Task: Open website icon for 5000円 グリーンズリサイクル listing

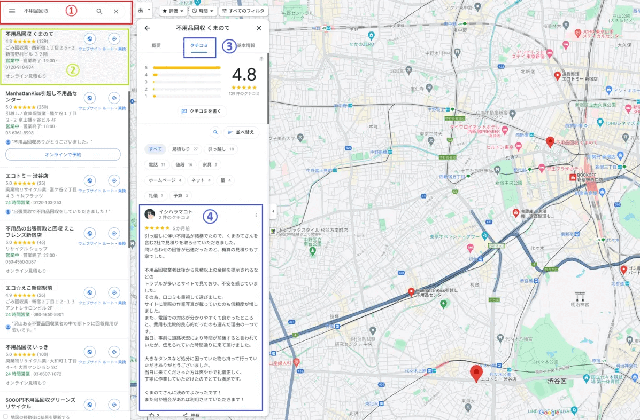Action: [89, 404]
